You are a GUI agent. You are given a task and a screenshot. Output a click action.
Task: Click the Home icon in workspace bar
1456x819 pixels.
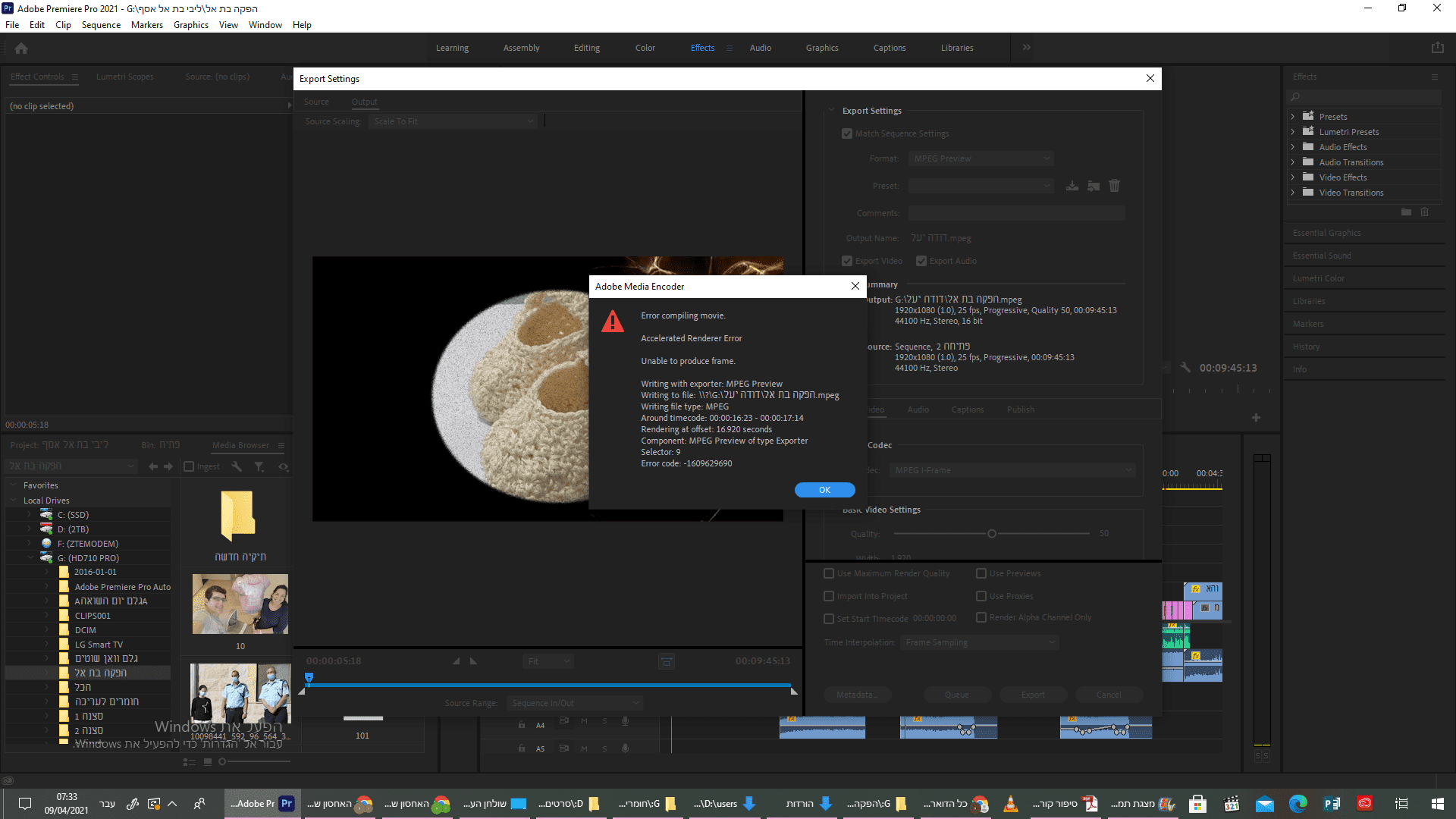pos(21,48)
